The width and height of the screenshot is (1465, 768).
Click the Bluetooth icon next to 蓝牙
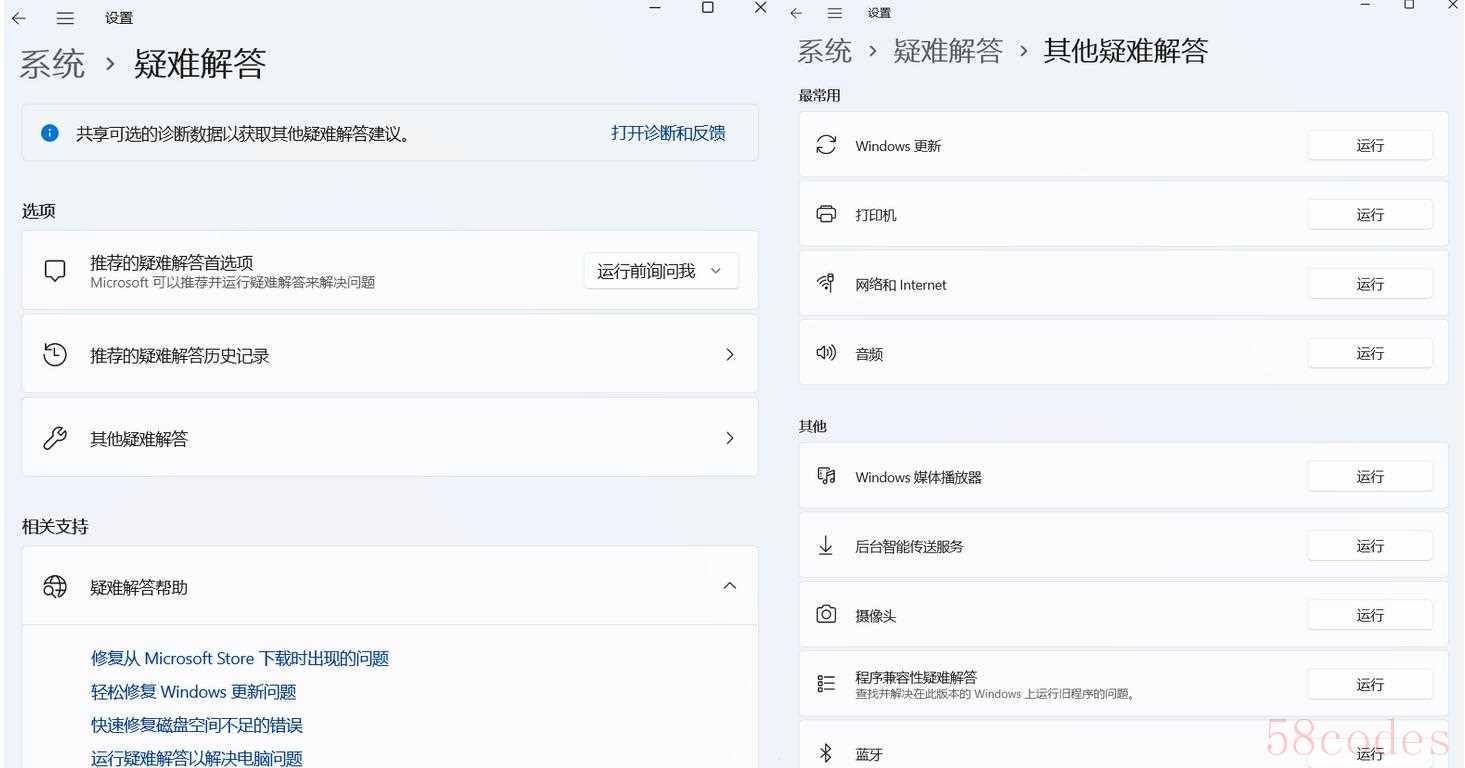[x=826, y=753]
